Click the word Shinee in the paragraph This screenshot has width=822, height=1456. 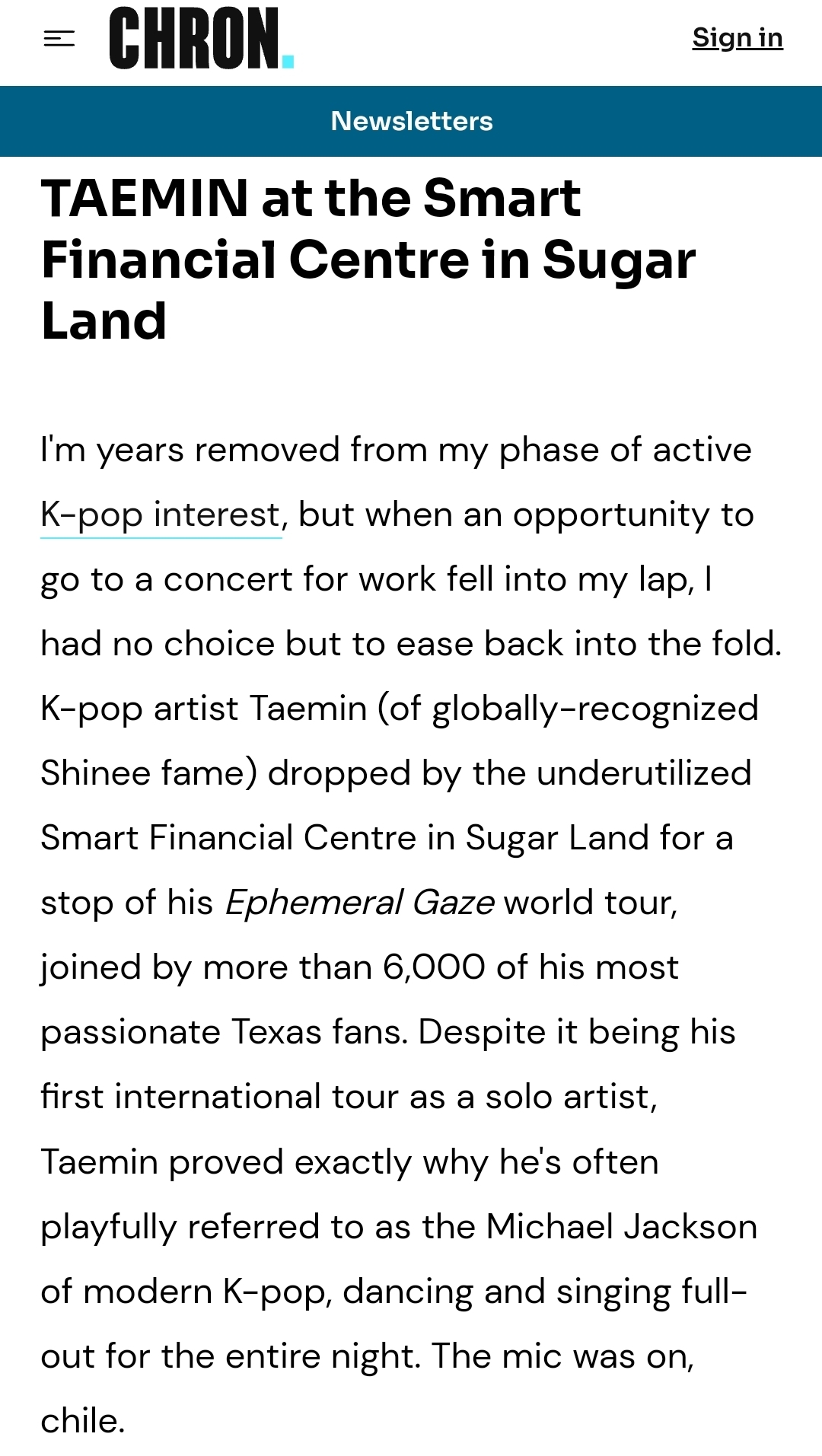[x=95, y=773]
